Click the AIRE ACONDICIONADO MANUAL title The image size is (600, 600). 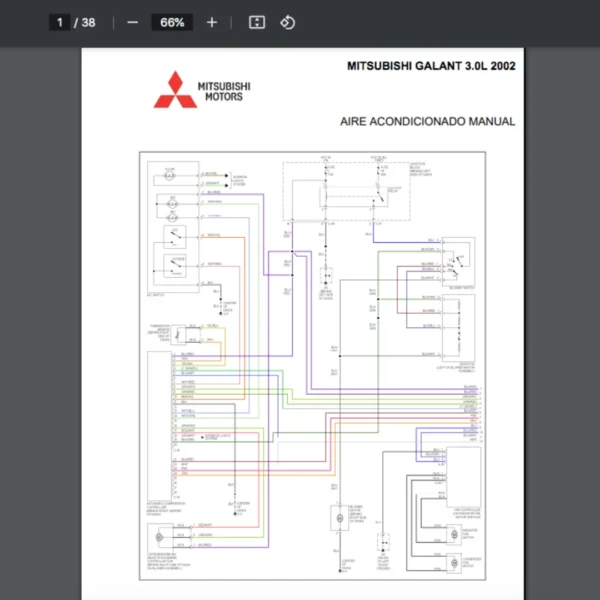[x=428, y=121]
